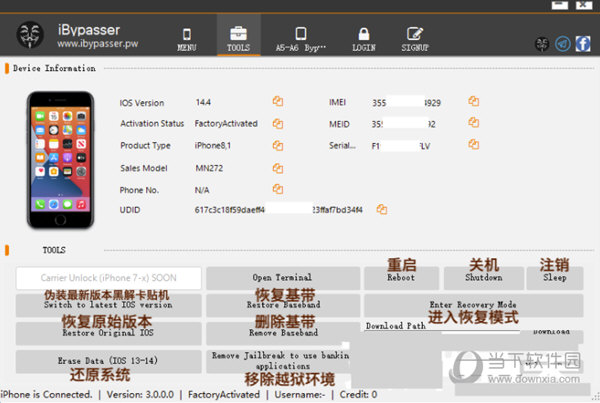Viewport: 600px width, 403px height.
Task: Click Switch to latest IOS version
Action: [x=109, y=305]
